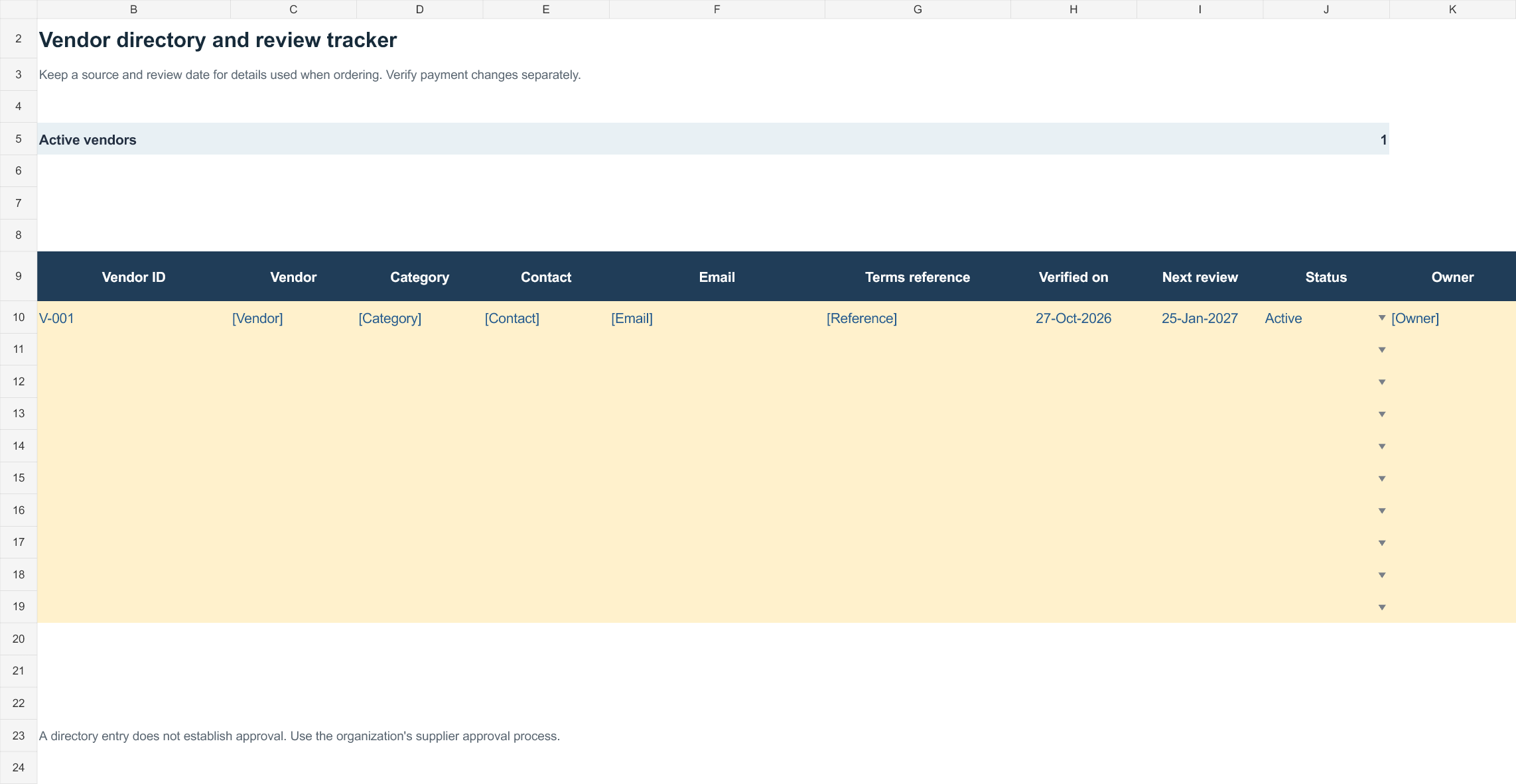Select the [Contact] placeholder cell
Viewport: 1516px width, 784px height.
[546, 318]
